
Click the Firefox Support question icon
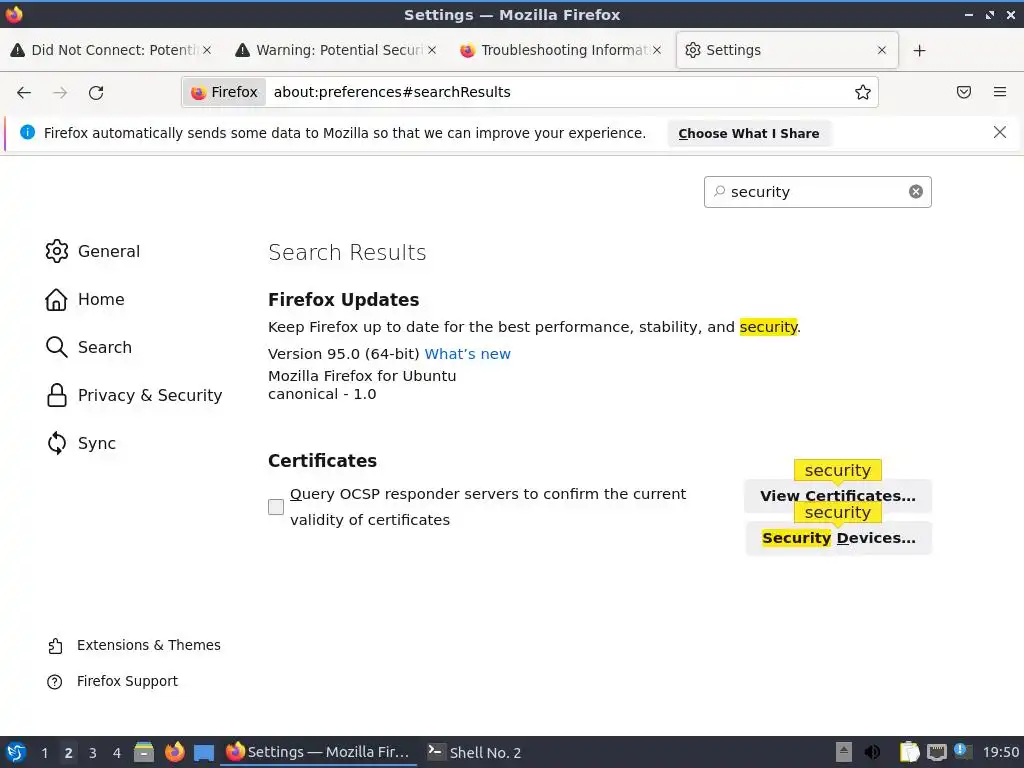[x=55, y=682]
